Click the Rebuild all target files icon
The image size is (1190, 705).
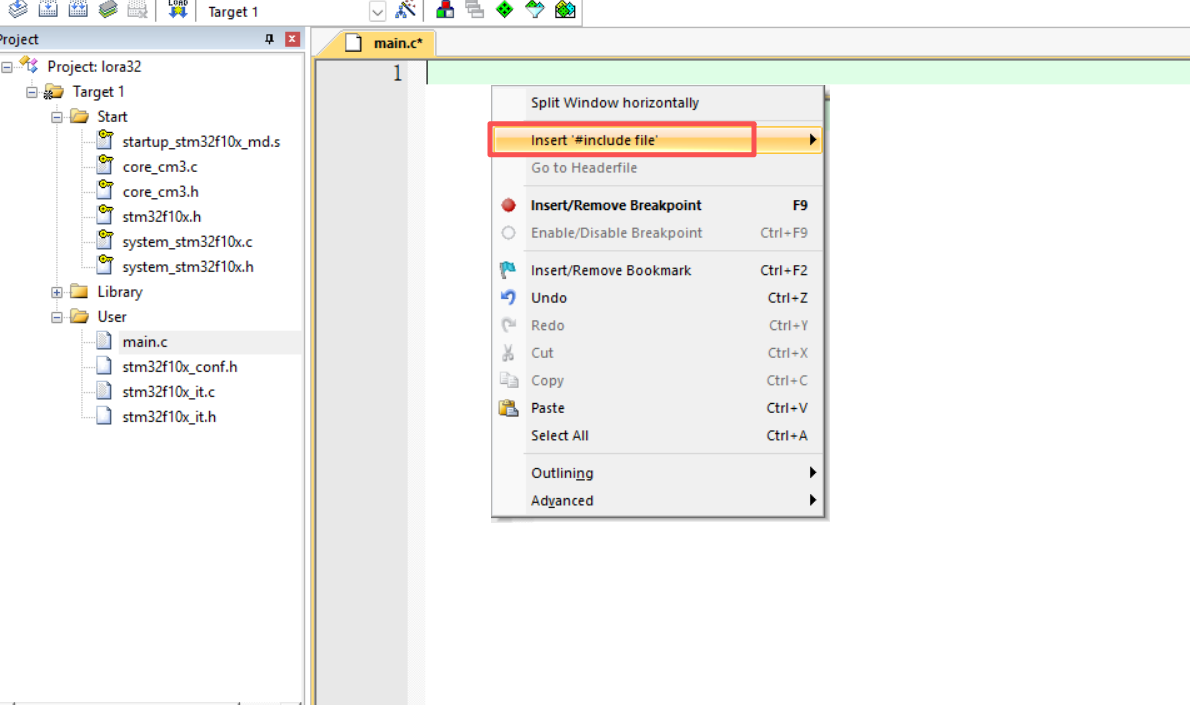(x=78, y=9)
